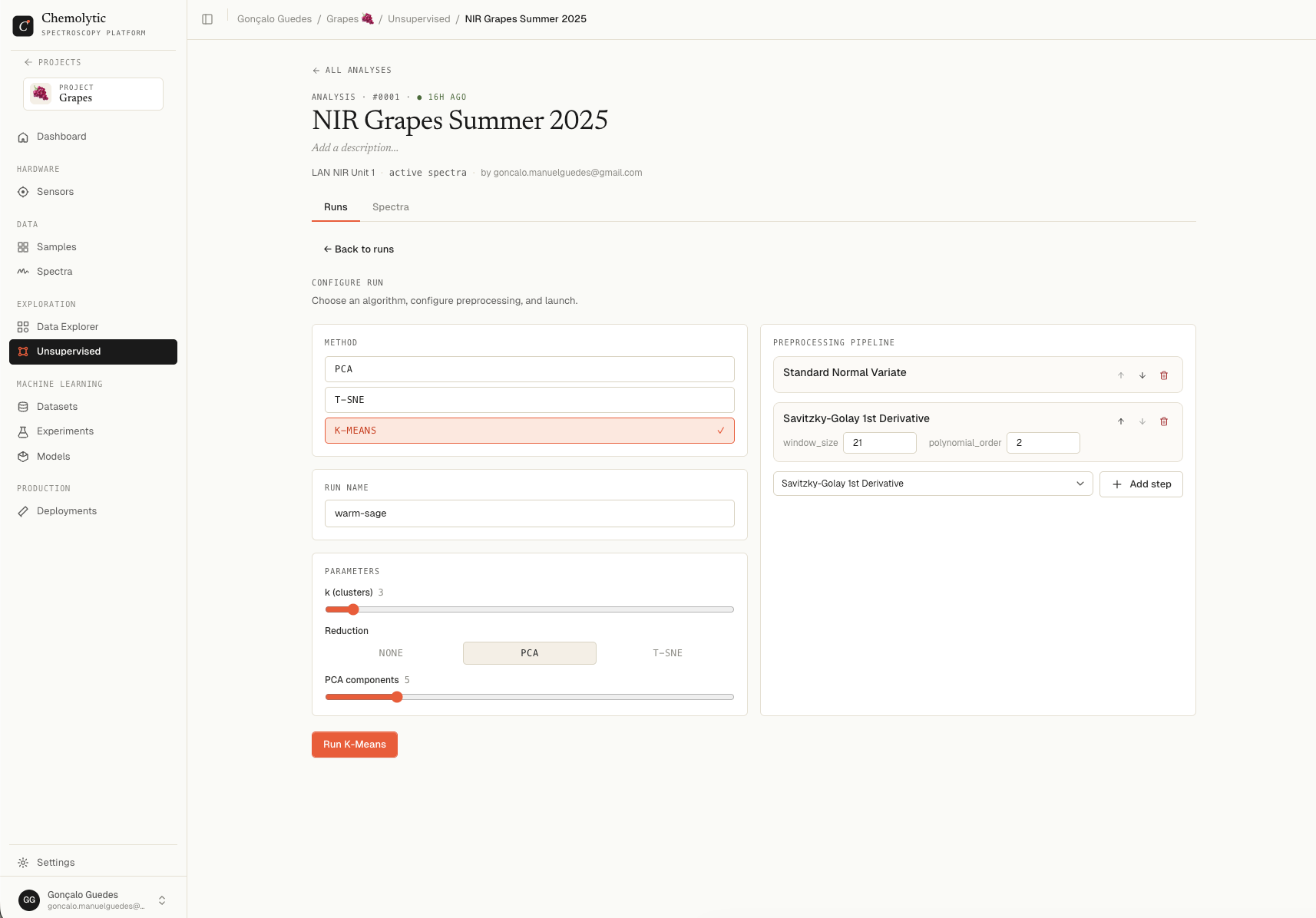Image resolution: width=1316 pixels, height=918 pixels.
Task: Click the ALL ANALYSES link
Action: (x=352, y=71)
